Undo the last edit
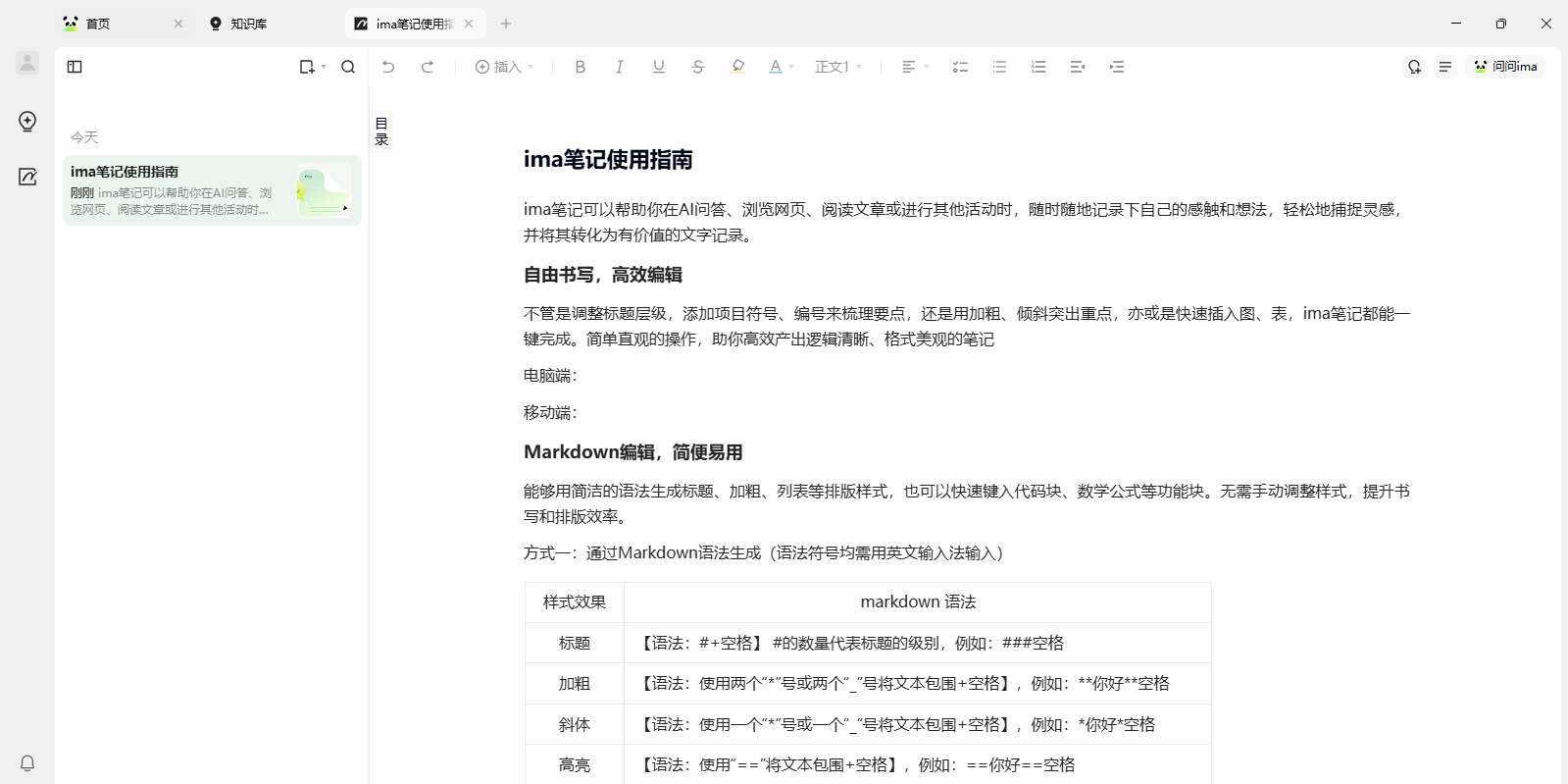 click(388, 67)
